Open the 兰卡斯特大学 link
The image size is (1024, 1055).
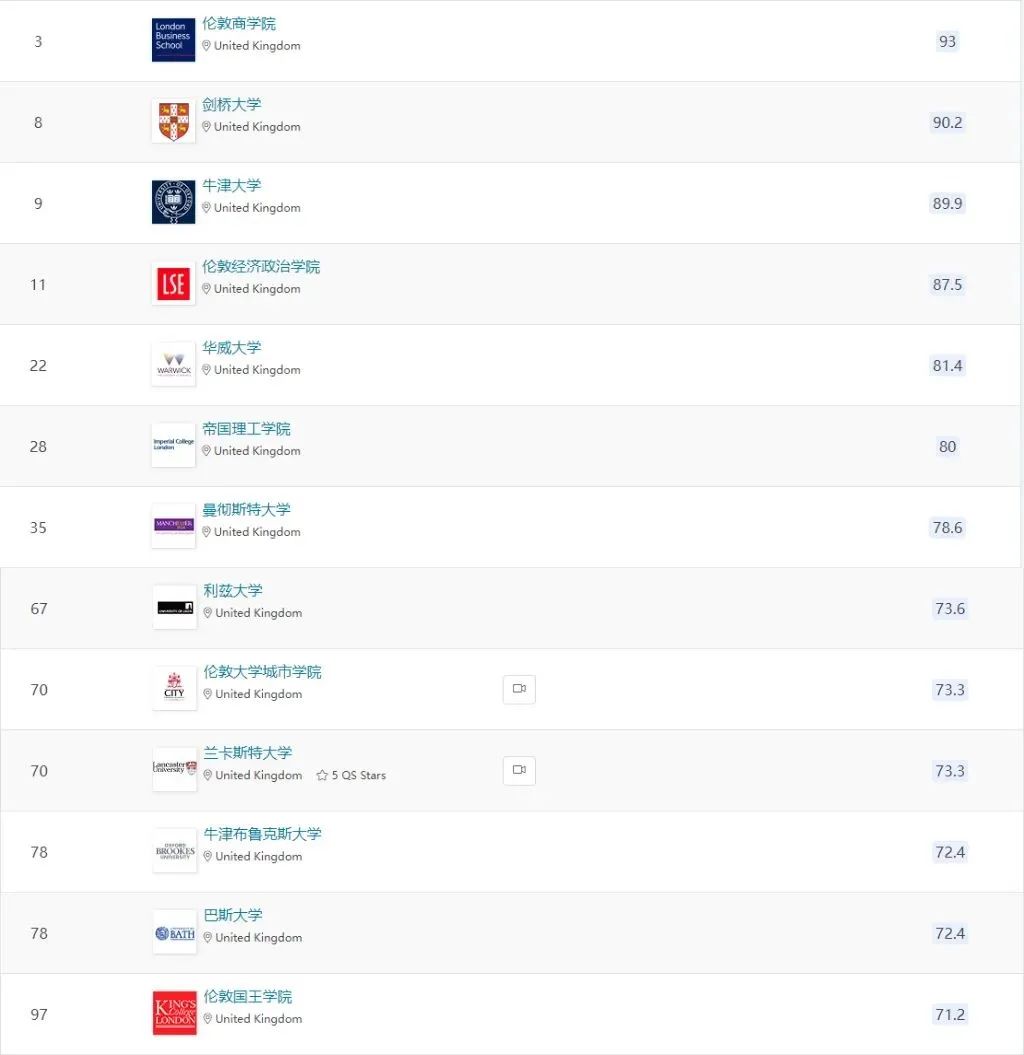tap(248, 753)
